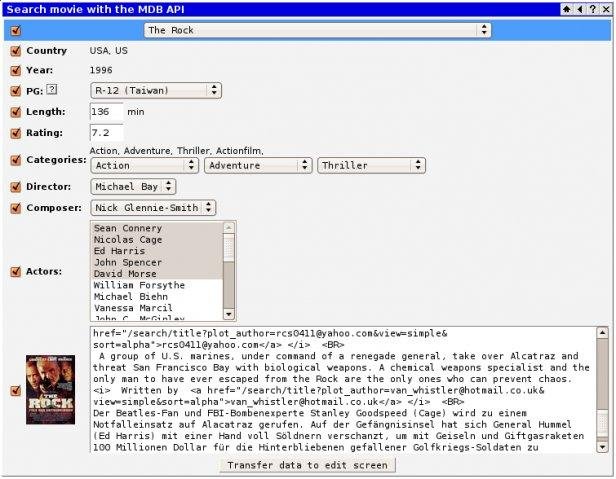Open the Composer dropdown Nick Glennie-Smith

click(x=153, y=208)
